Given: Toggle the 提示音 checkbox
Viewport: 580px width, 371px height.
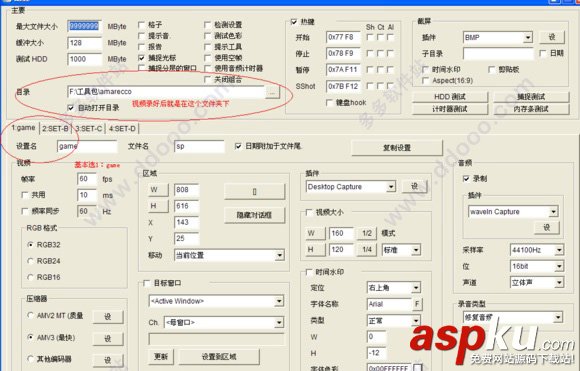Looking at the screenshot, I should pyautogui.click(x=141, y=36).
